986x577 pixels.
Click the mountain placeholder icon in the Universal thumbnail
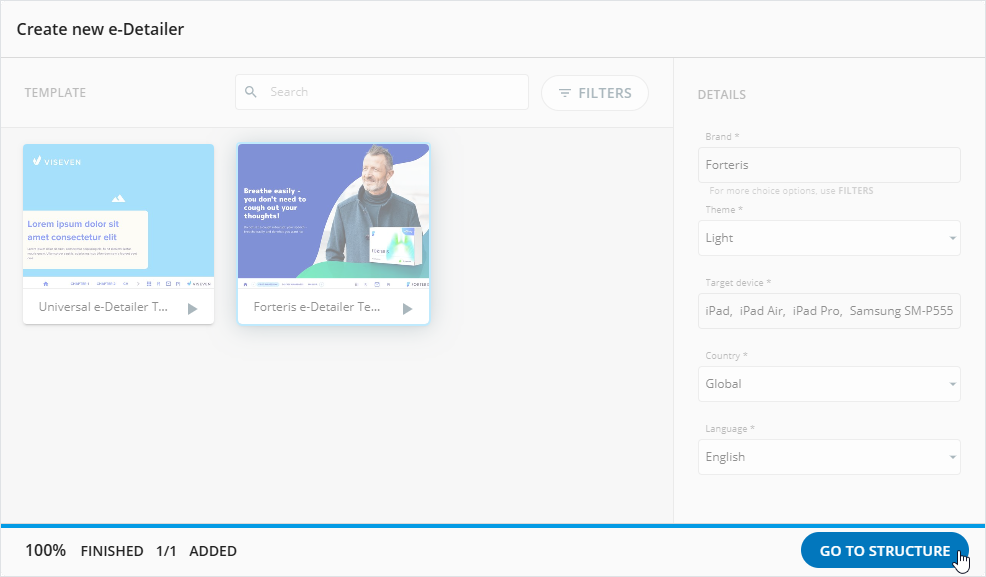tap(118, 197)
